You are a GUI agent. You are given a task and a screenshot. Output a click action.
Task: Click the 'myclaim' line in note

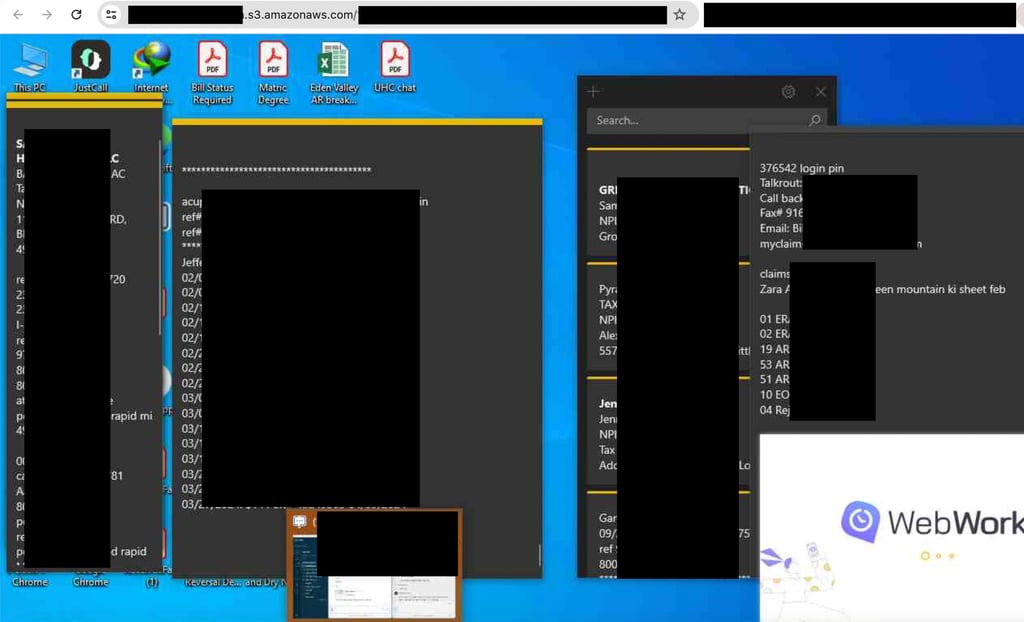[780, 244]
